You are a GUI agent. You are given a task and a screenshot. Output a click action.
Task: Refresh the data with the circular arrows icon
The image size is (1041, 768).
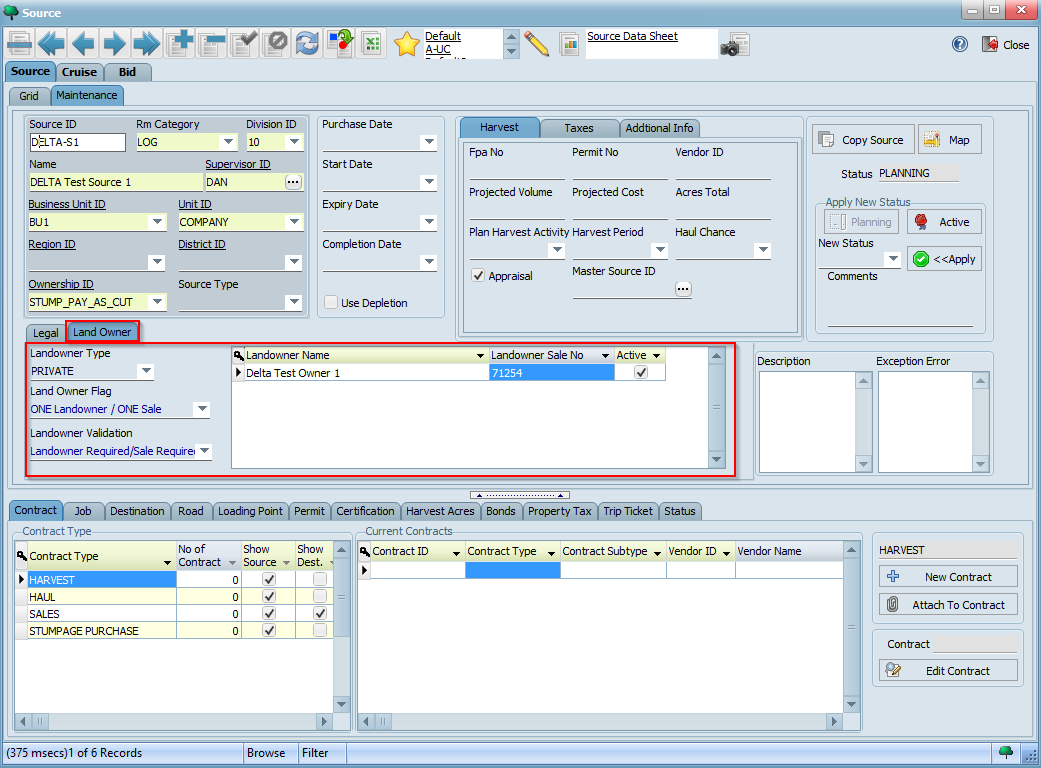click(x=307, y=44)
